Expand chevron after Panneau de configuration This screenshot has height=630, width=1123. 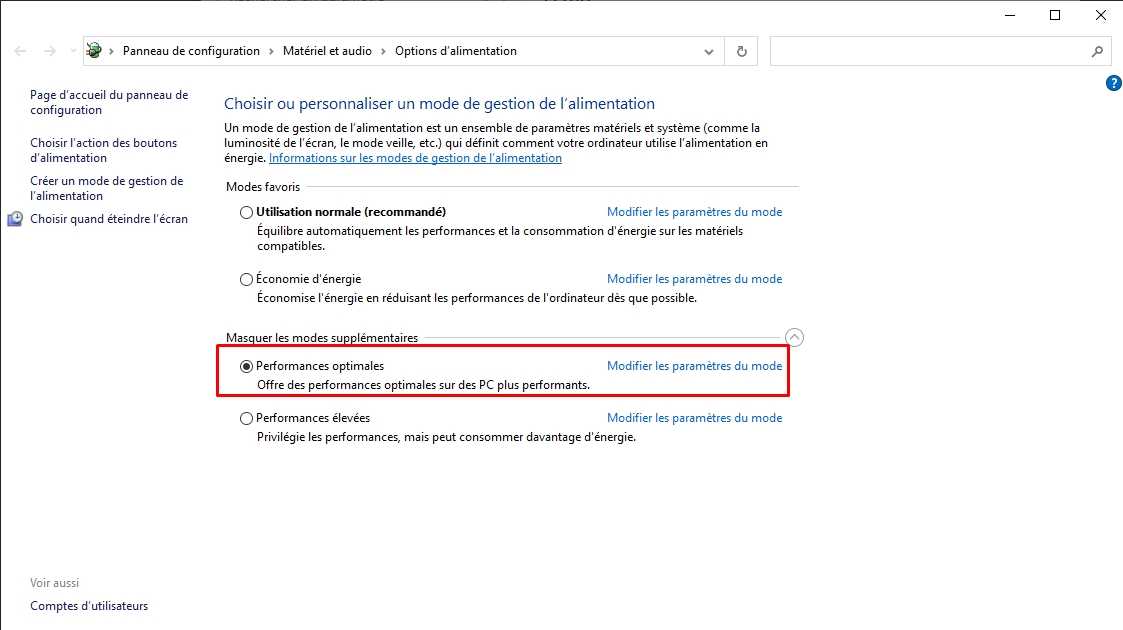(271, 52)
